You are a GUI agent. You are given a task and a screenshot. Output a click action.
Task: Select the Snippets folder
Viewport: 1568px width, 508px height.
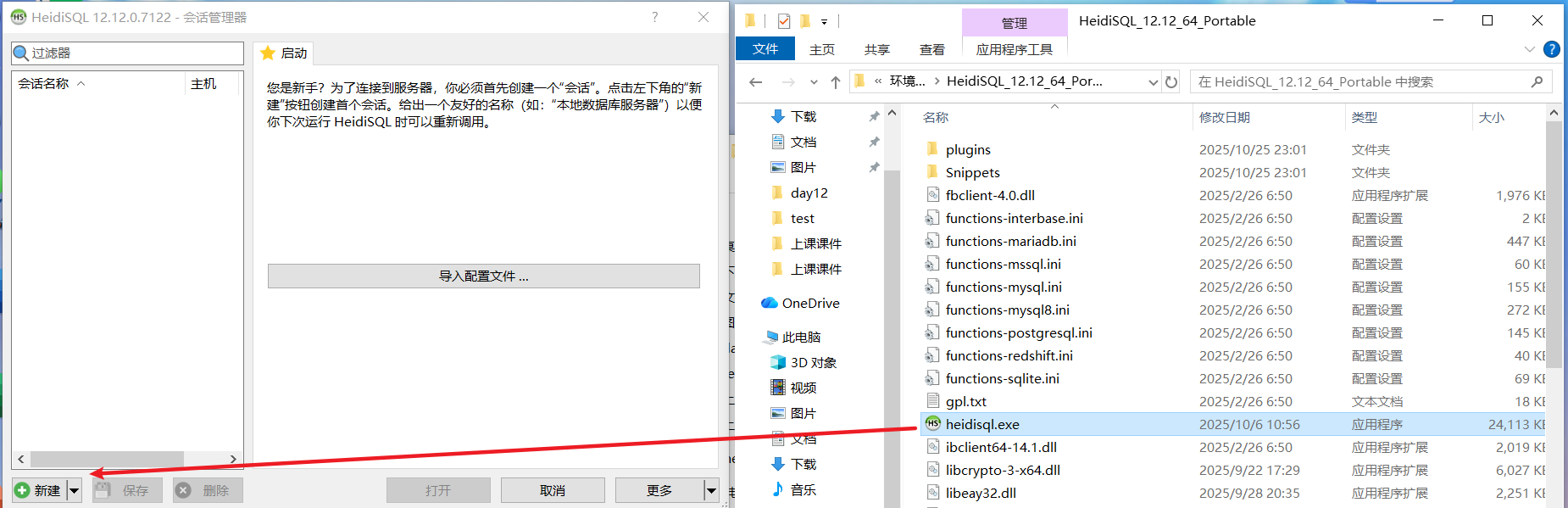pyautogui.click(x=972, y=172)
